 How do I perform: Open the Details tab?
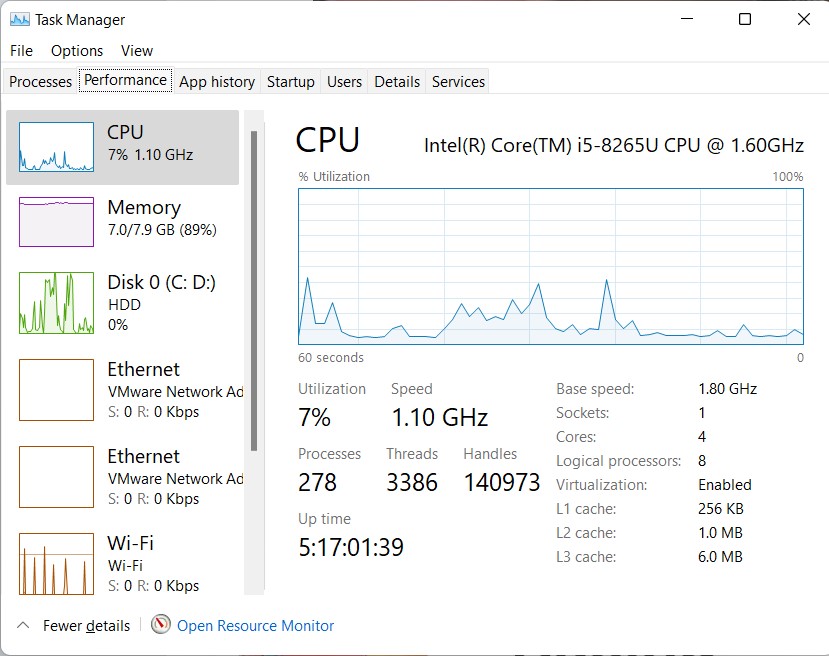(x=396, y=81)
